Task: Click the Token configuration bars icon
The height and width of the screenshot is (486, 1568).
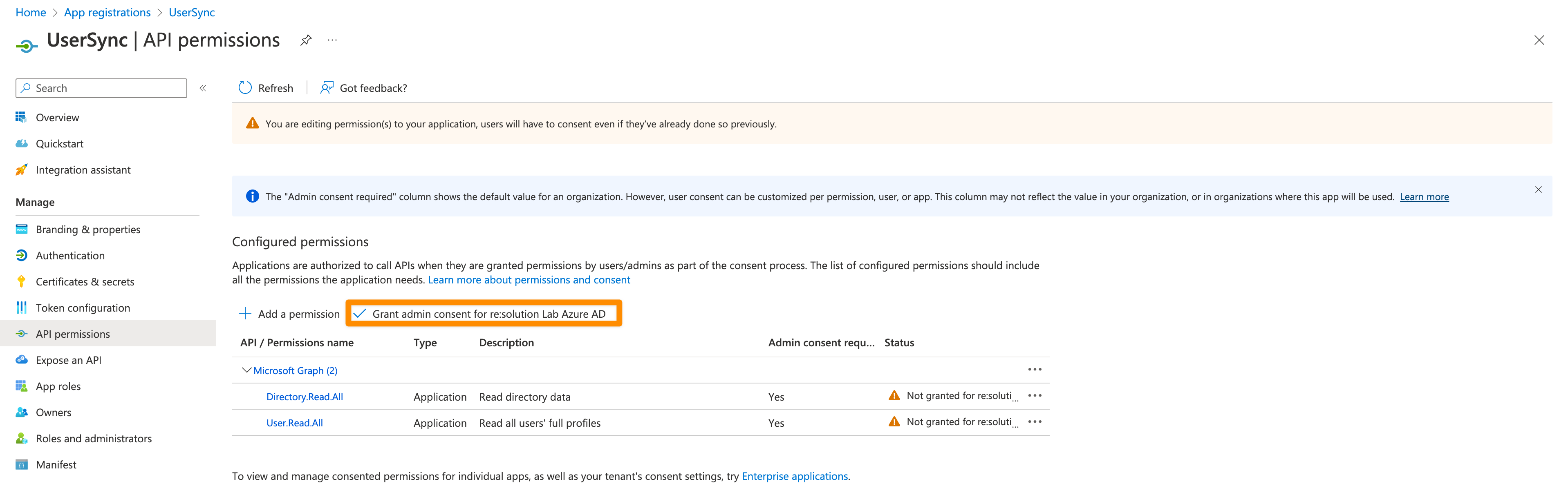Action: 21,308
